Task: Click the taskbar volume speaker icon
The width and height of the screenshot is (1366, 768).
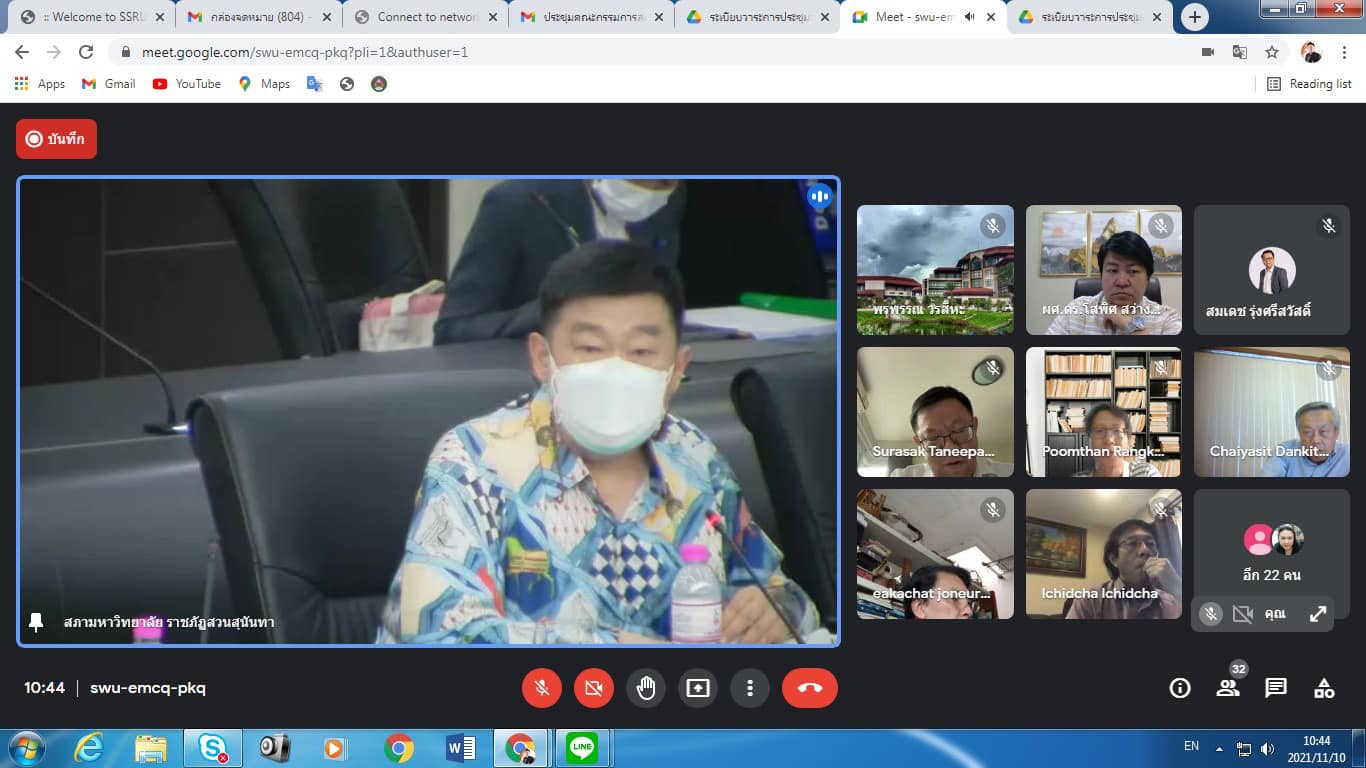Action: tap(1268, 748)
